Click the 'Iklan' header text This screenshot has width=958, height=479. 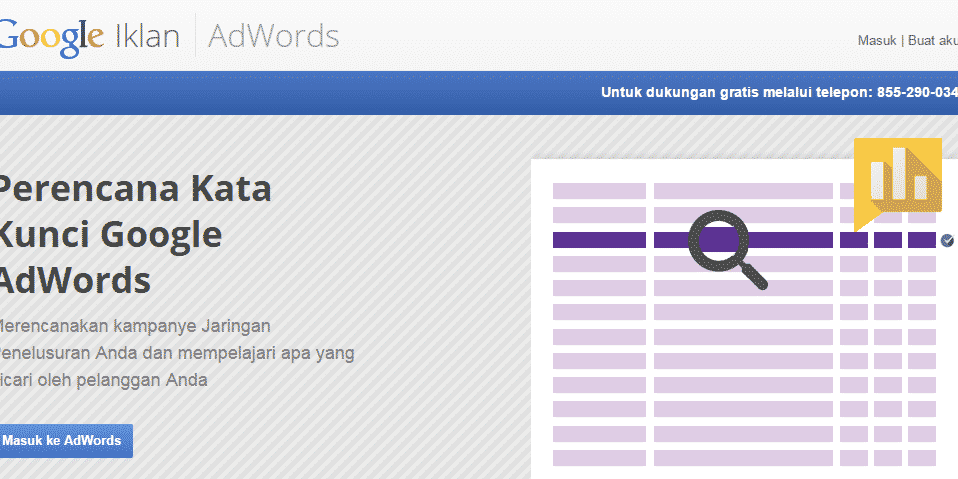[x=147, y=36]
